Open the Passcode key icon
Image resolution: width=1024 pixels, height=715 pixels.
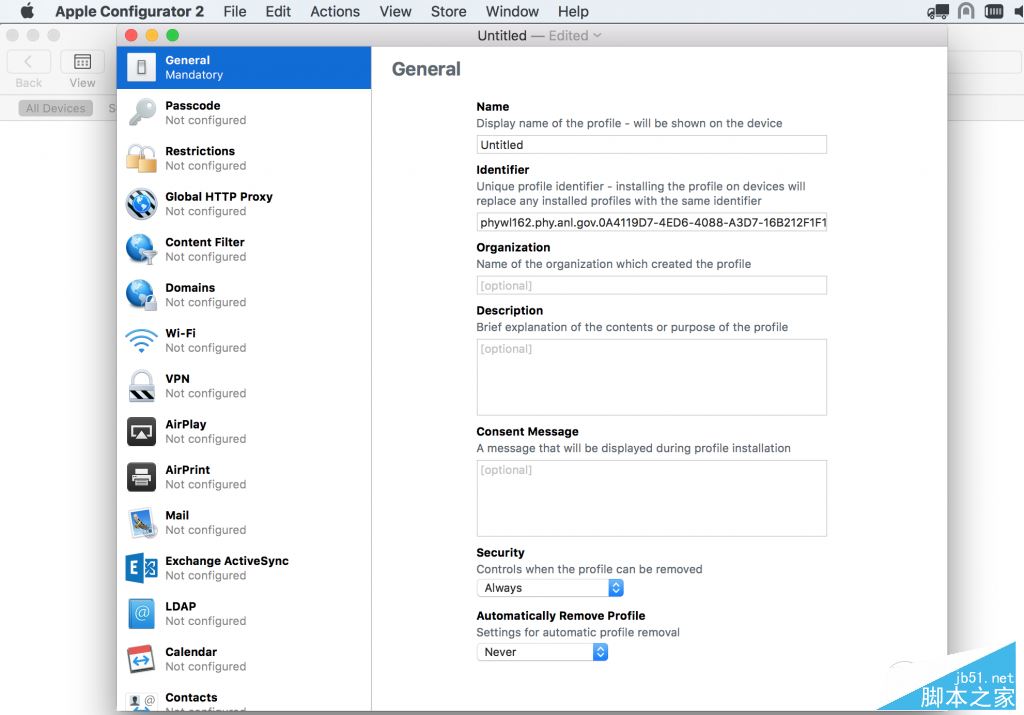click(141, 112)
